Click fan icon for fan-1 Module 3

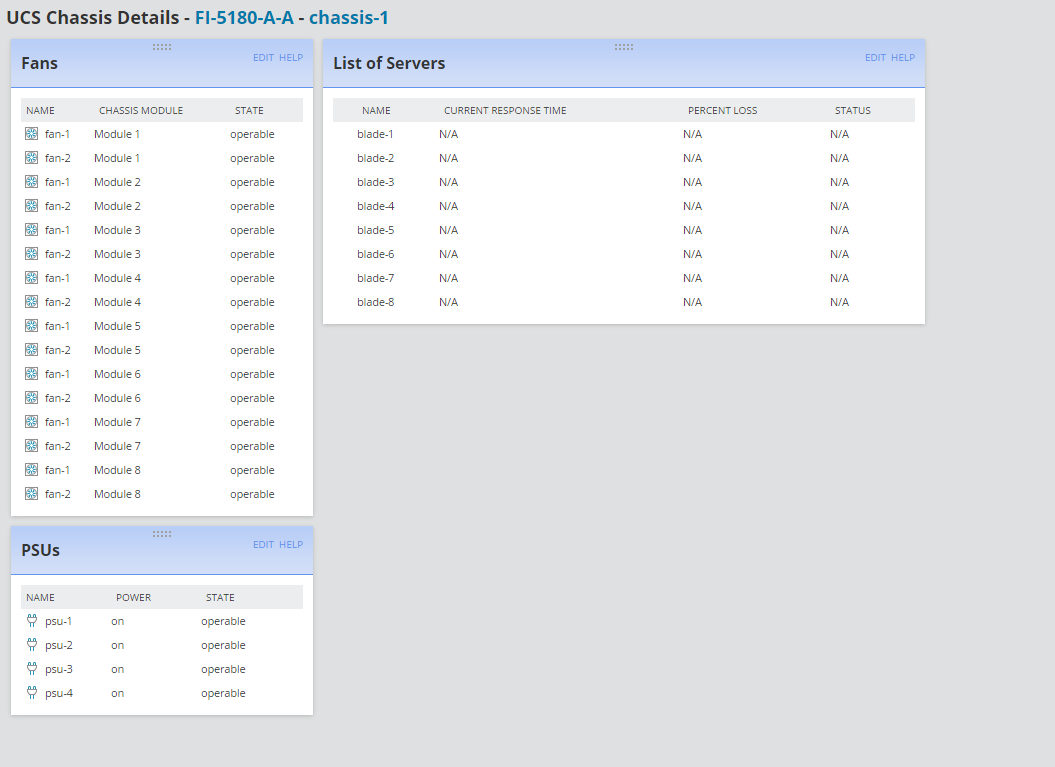(32, 230)
